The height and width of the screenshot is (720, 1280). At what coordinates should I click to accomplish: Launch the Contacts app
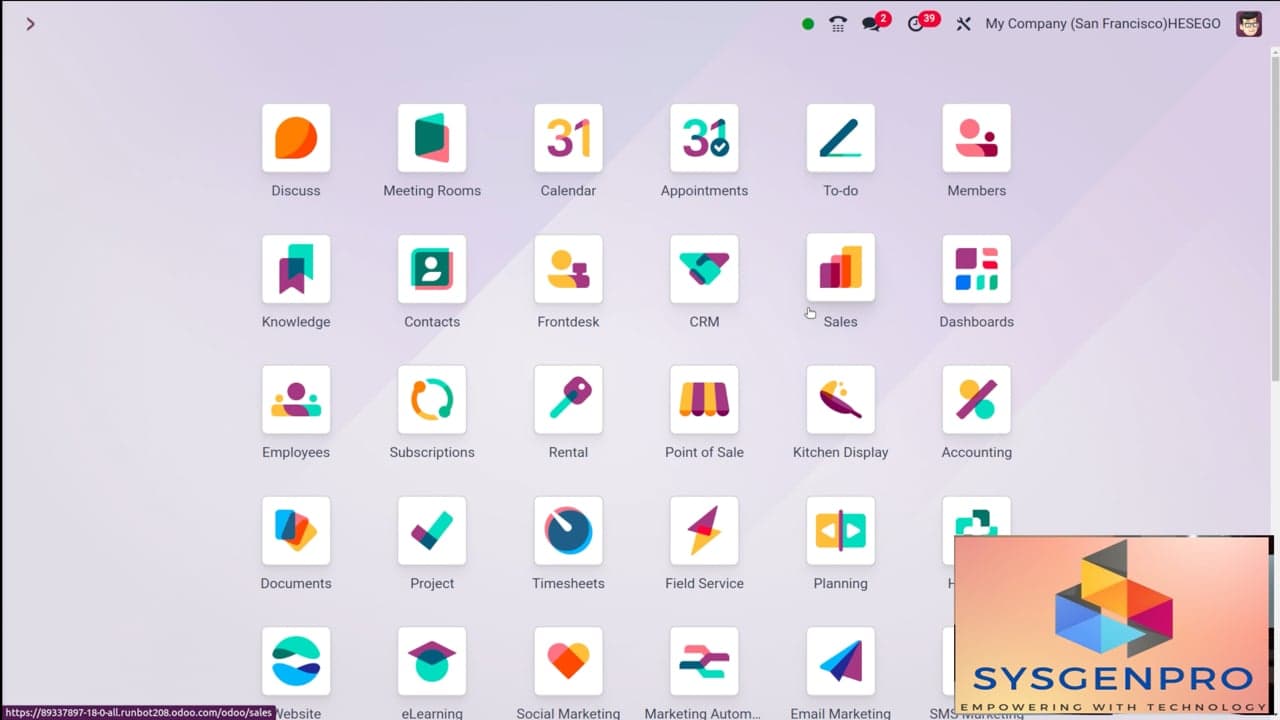(x=432, y=269)
